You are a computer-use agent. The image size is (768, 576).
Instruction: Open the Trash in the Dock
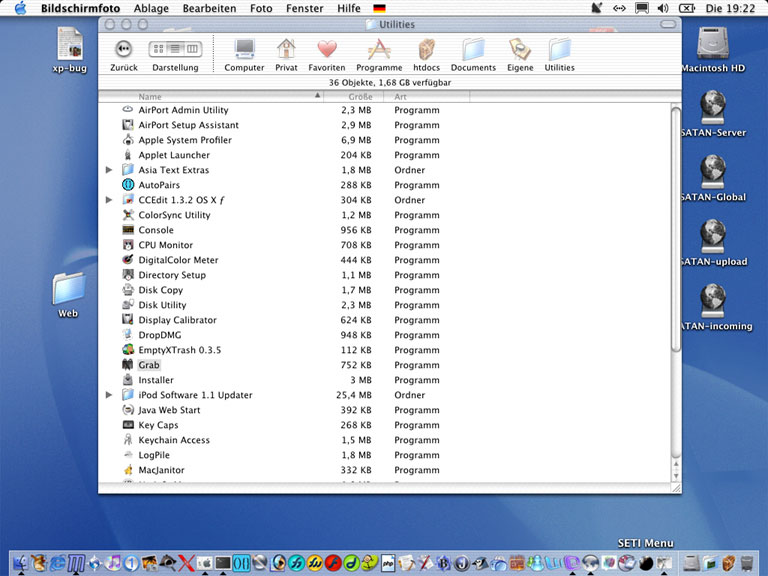(x=747, y=563)
